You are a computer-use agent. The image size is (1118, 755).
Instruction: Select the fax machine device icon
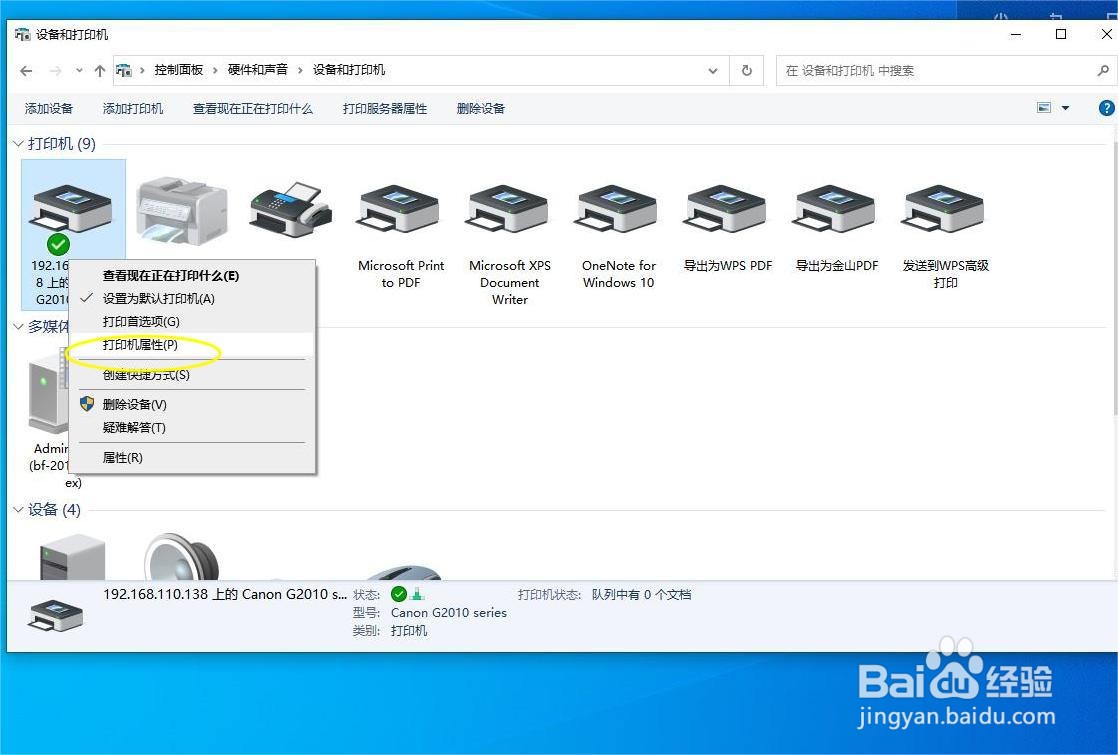[x=291, y=209]
